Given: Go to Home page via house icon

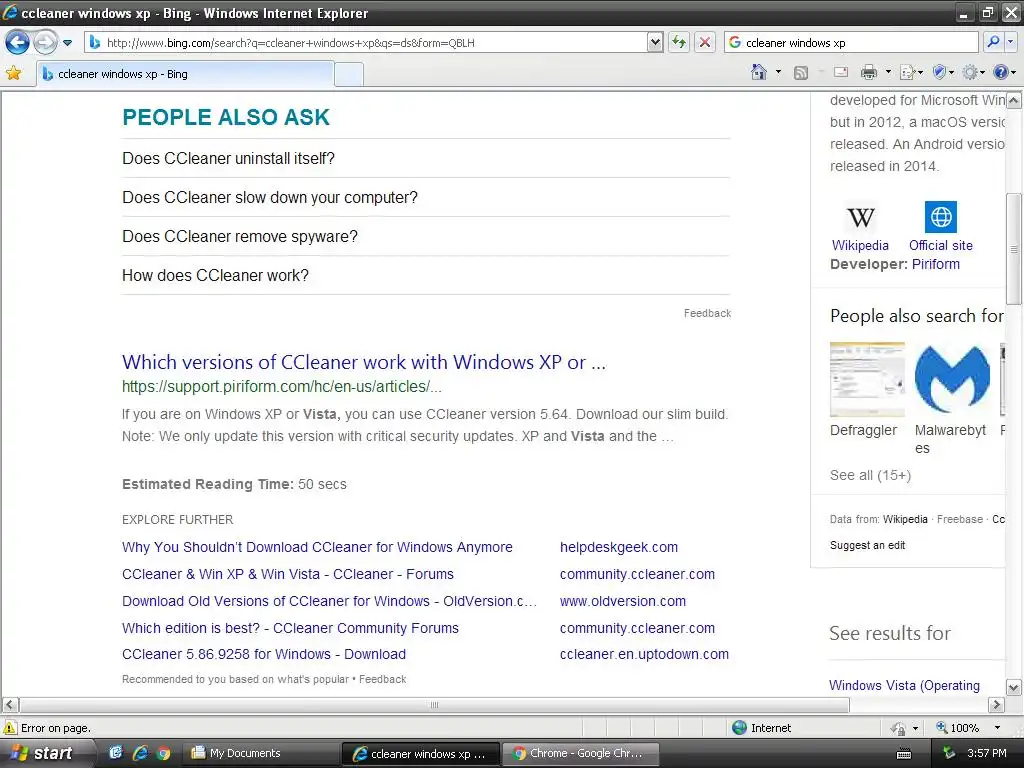Looking at the screenshot, I should (x=759, y=72).
